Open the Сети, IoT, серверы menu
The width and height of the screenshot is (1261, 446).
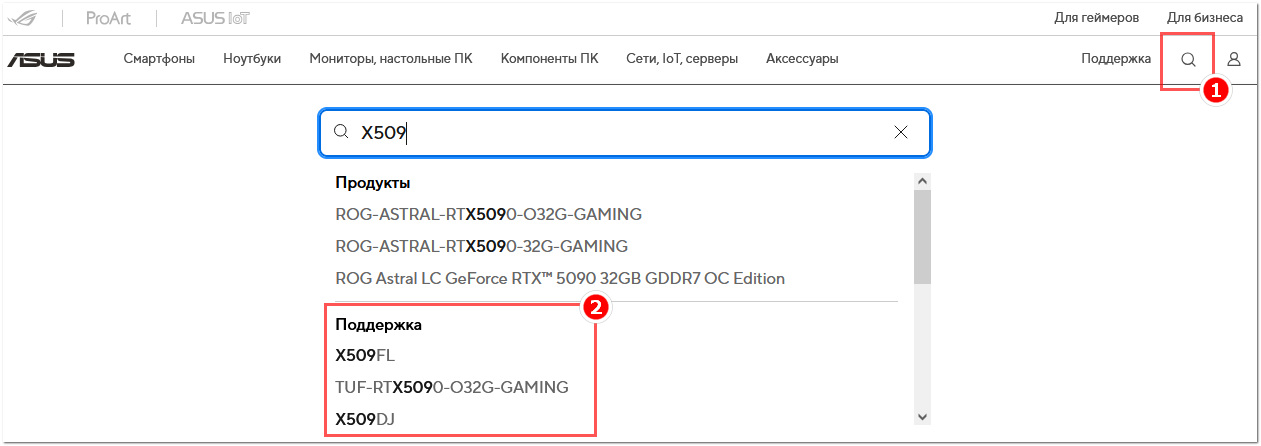coord(682,59)
